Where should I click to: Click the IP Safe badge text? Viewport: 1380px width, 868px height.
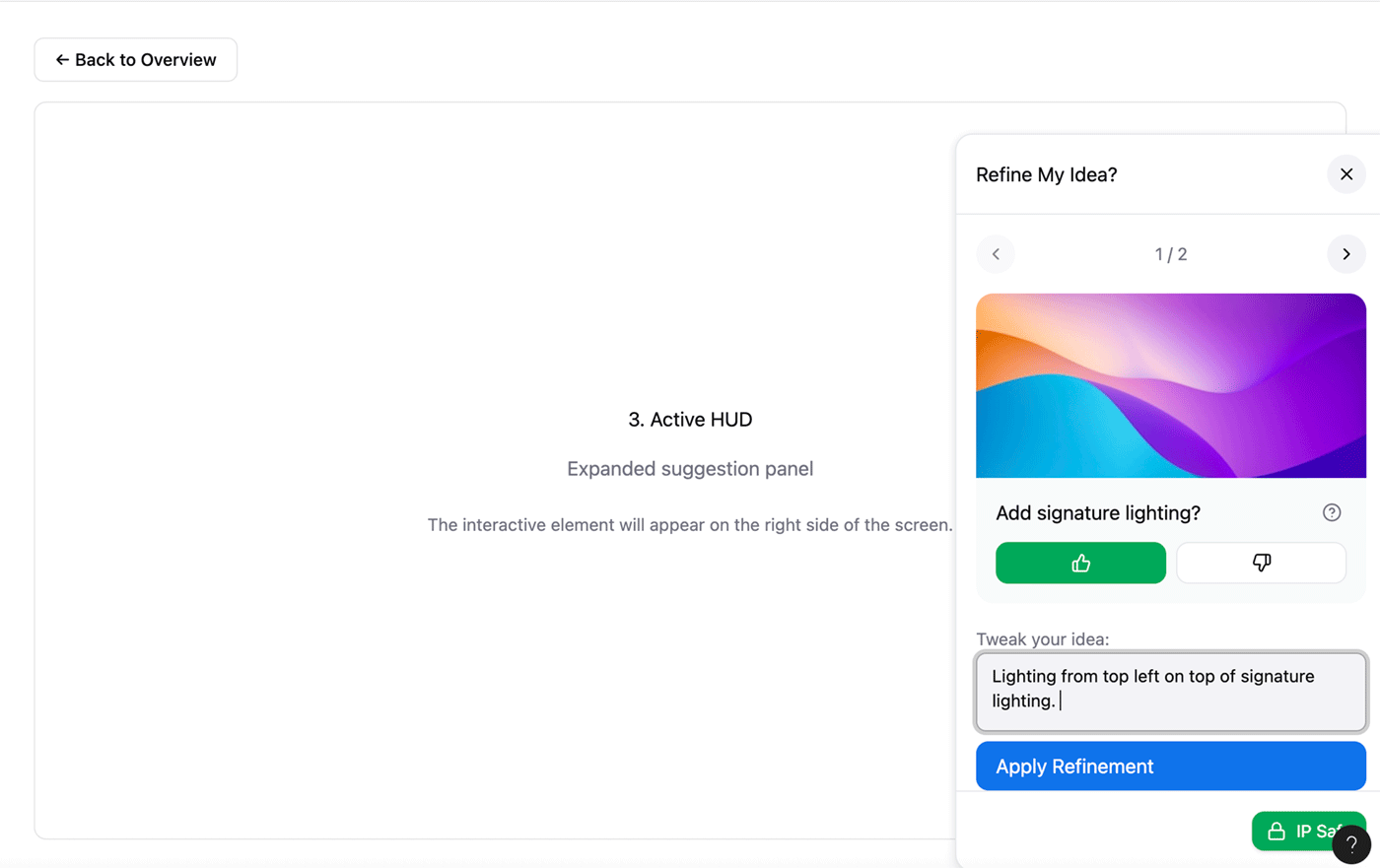pos(1315,832)
